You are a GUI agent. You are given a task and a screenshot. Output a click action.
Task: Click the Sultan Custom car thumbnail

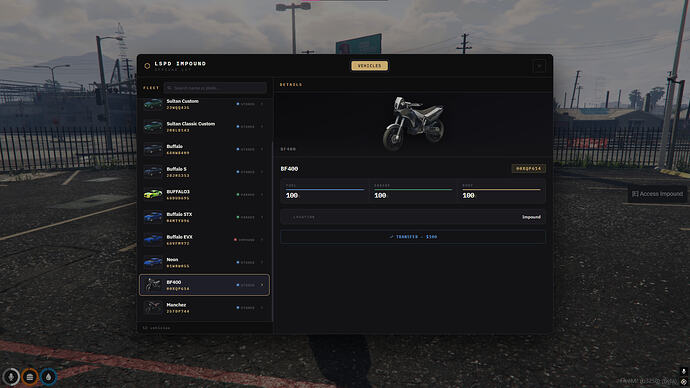coord(153,104)
